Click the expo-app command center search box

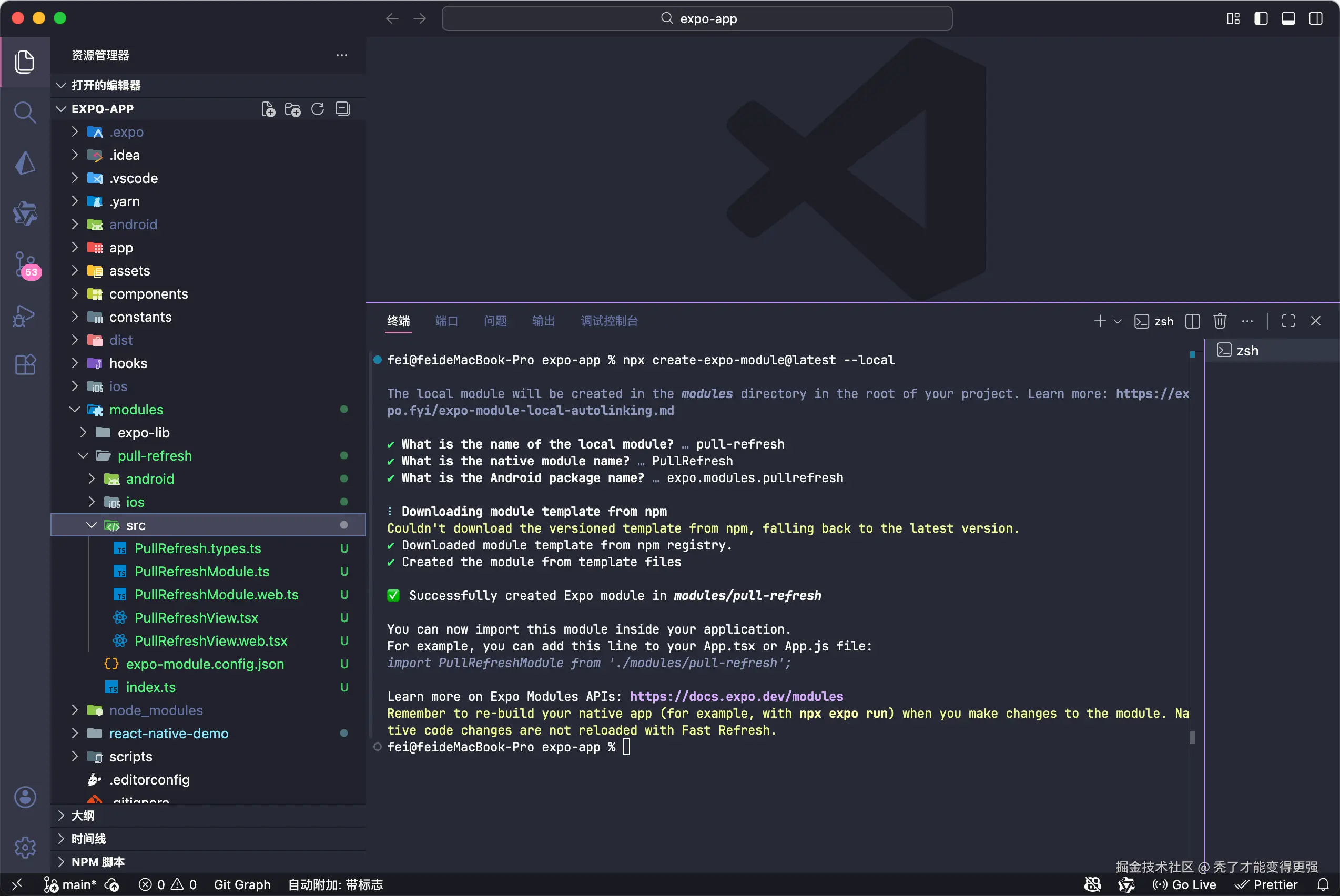(697, 18)
